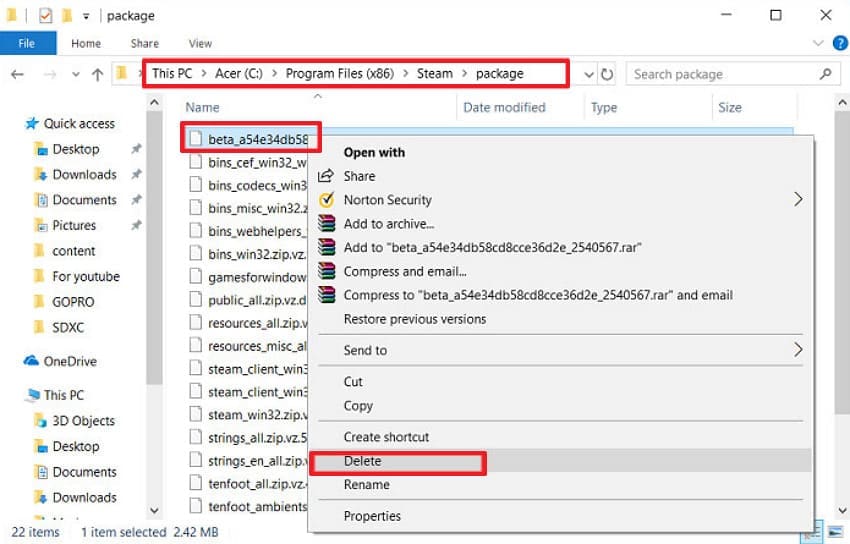The width and height of the screenshot is (850, 544).
Task: Choose Copy in context menu
Action: (x=358, y=406)
